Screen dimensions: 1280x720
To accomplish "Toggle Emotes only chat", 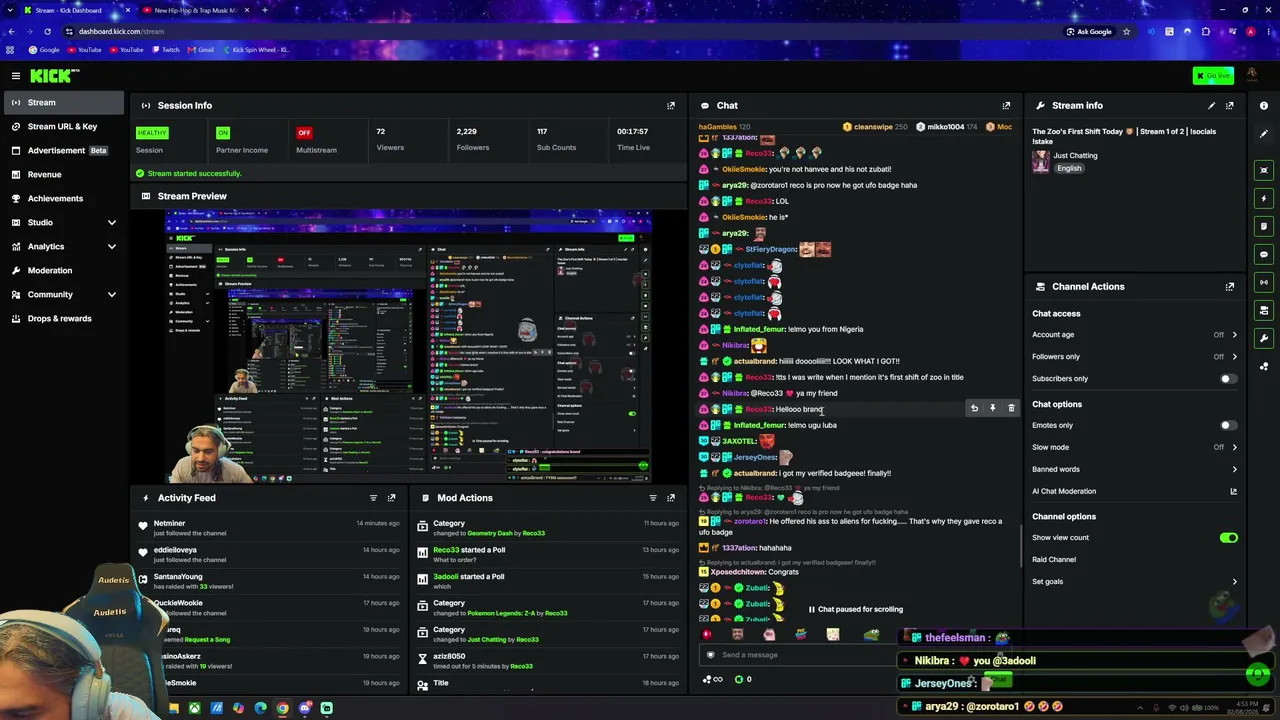I will (x=1228, y=425).
